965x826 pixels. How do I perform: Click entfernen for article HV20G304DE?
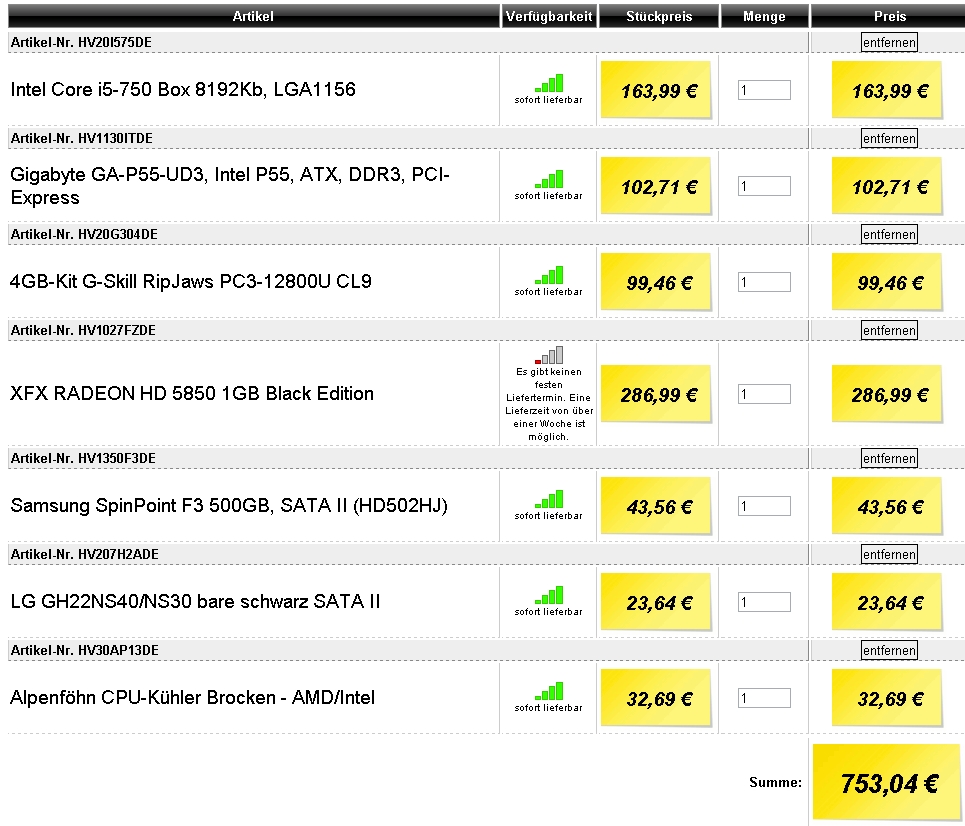click(x=889, y=235)
